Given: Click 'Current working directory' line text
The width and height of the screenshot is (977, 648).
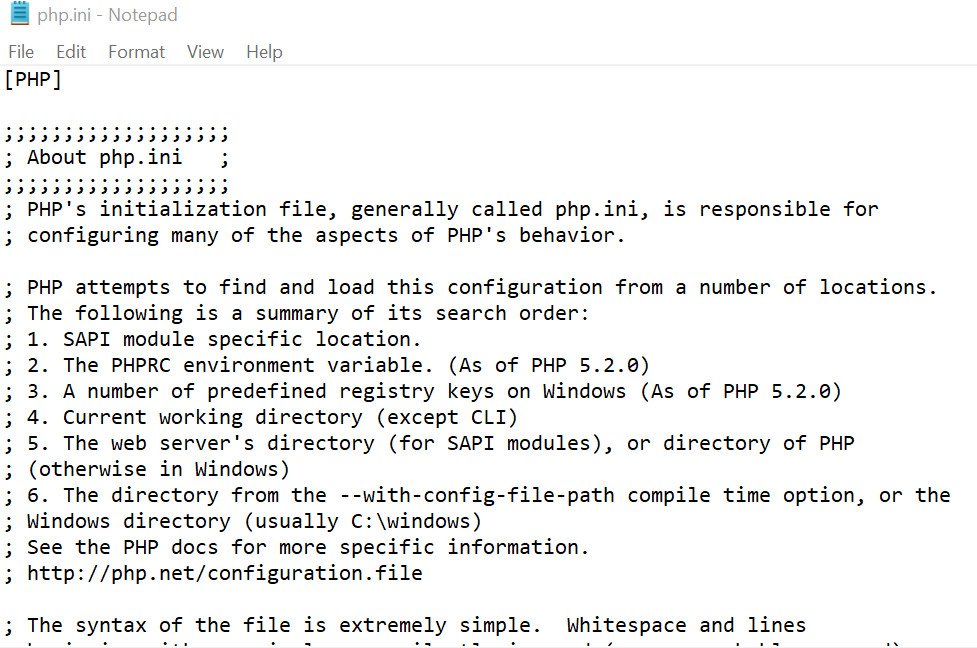Looking at the screenshot, I should point(212,417).
